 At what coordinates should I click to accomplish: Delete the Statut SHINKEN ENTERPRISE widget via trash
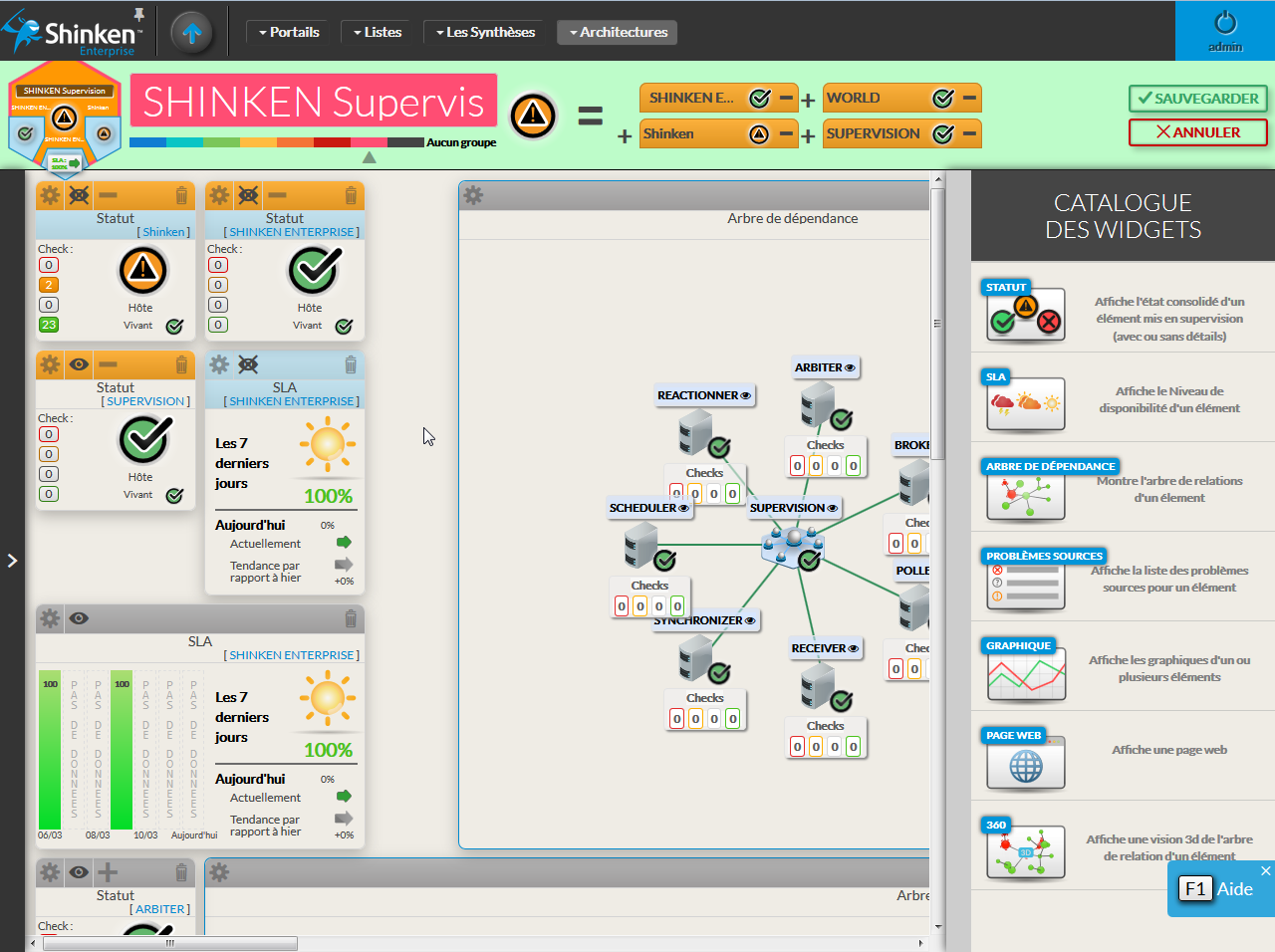tap(351, 195)
